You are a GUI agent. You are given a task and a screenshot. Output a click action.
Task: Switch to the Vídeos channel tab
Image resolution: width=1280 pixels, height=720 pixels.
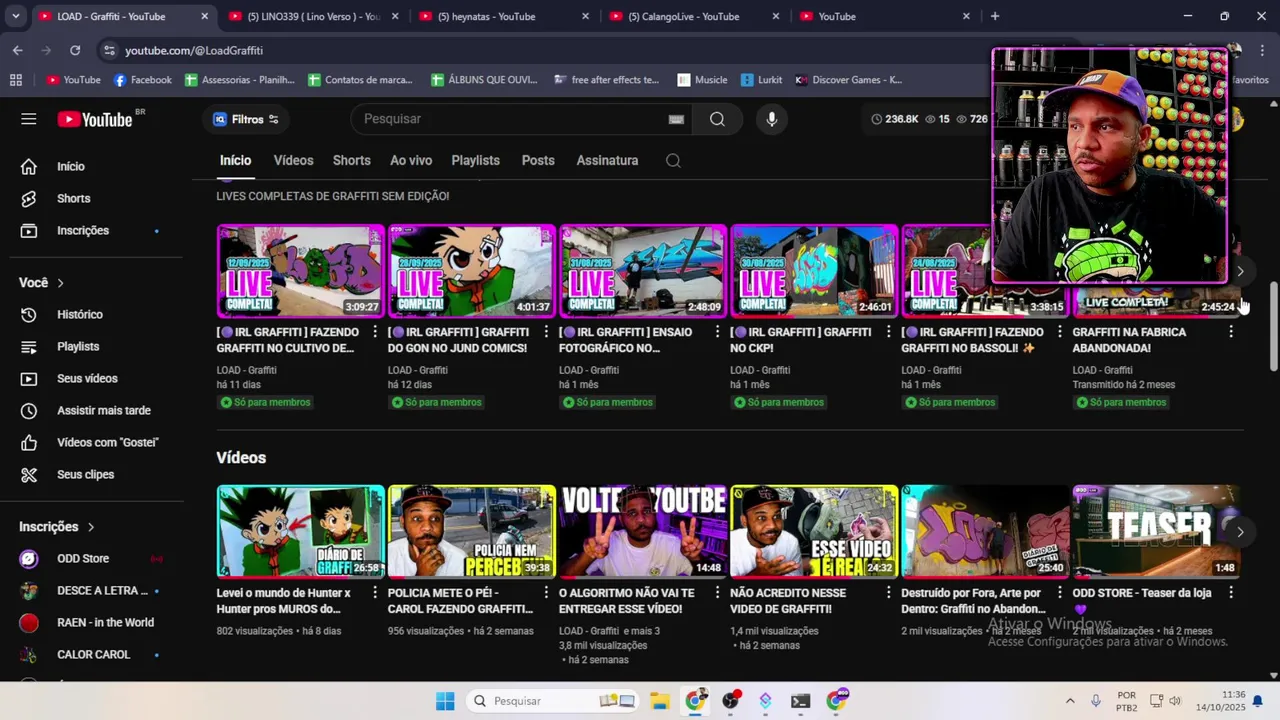click(x=293, y=160)
